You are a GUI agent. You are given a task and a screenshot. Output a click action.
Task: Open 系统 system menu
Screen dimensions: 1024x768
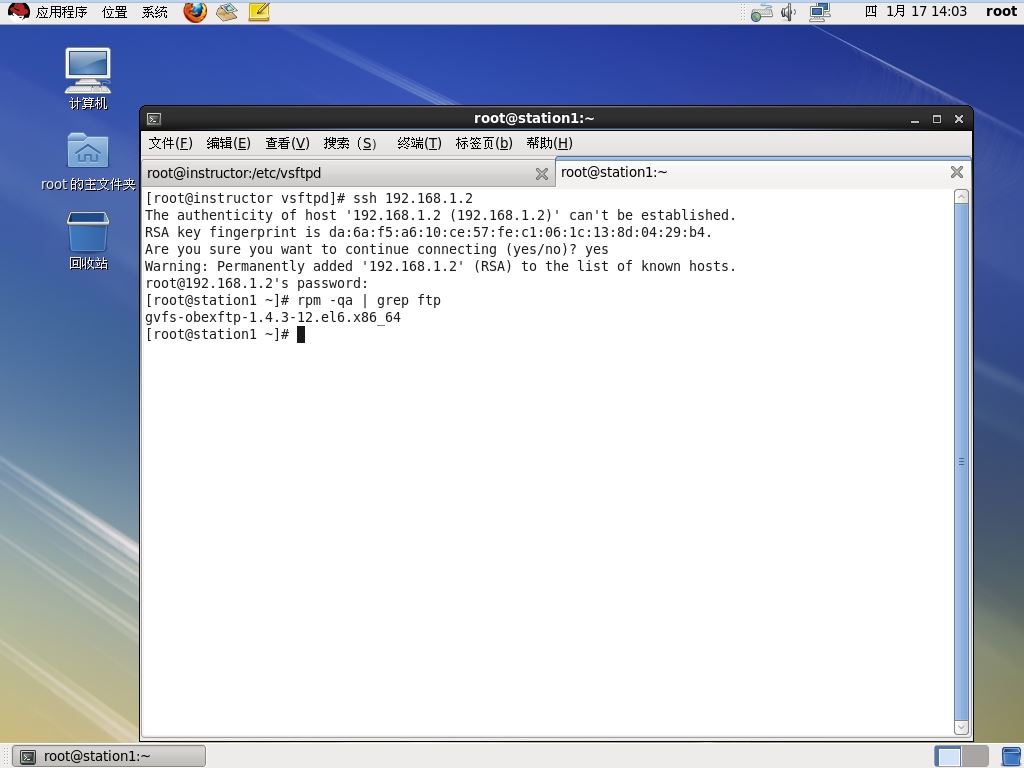tap(155, 12)
